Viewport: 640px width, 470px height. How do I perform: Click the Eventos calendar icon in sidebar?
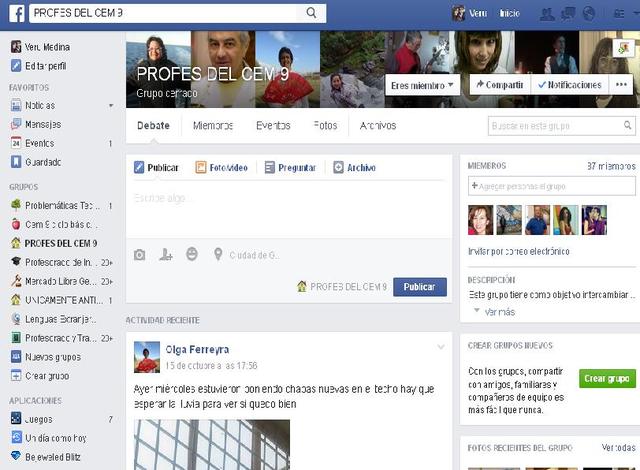point(16,143)
